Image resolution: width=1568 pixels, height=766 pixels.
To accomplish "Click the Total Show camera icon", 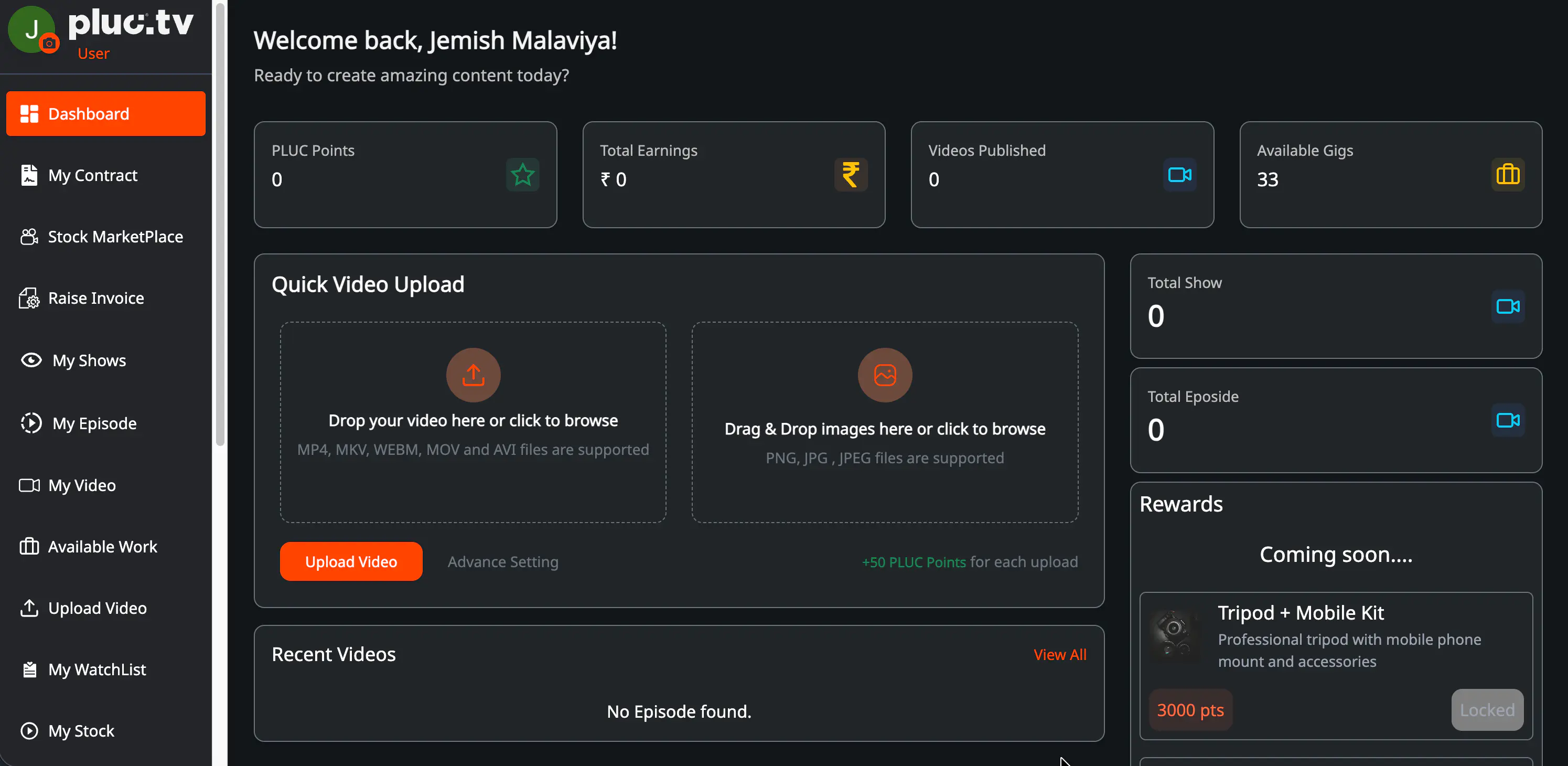I will click(1507, 306).
